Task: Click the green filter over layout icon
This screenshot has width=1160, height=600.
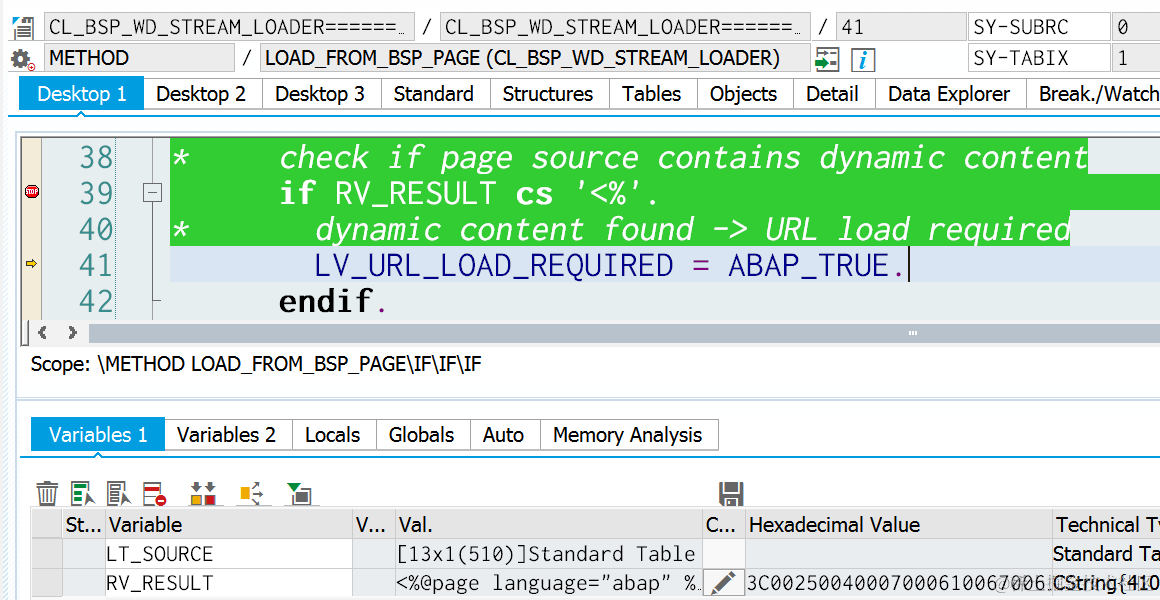Action: click(x=299, y=493)
